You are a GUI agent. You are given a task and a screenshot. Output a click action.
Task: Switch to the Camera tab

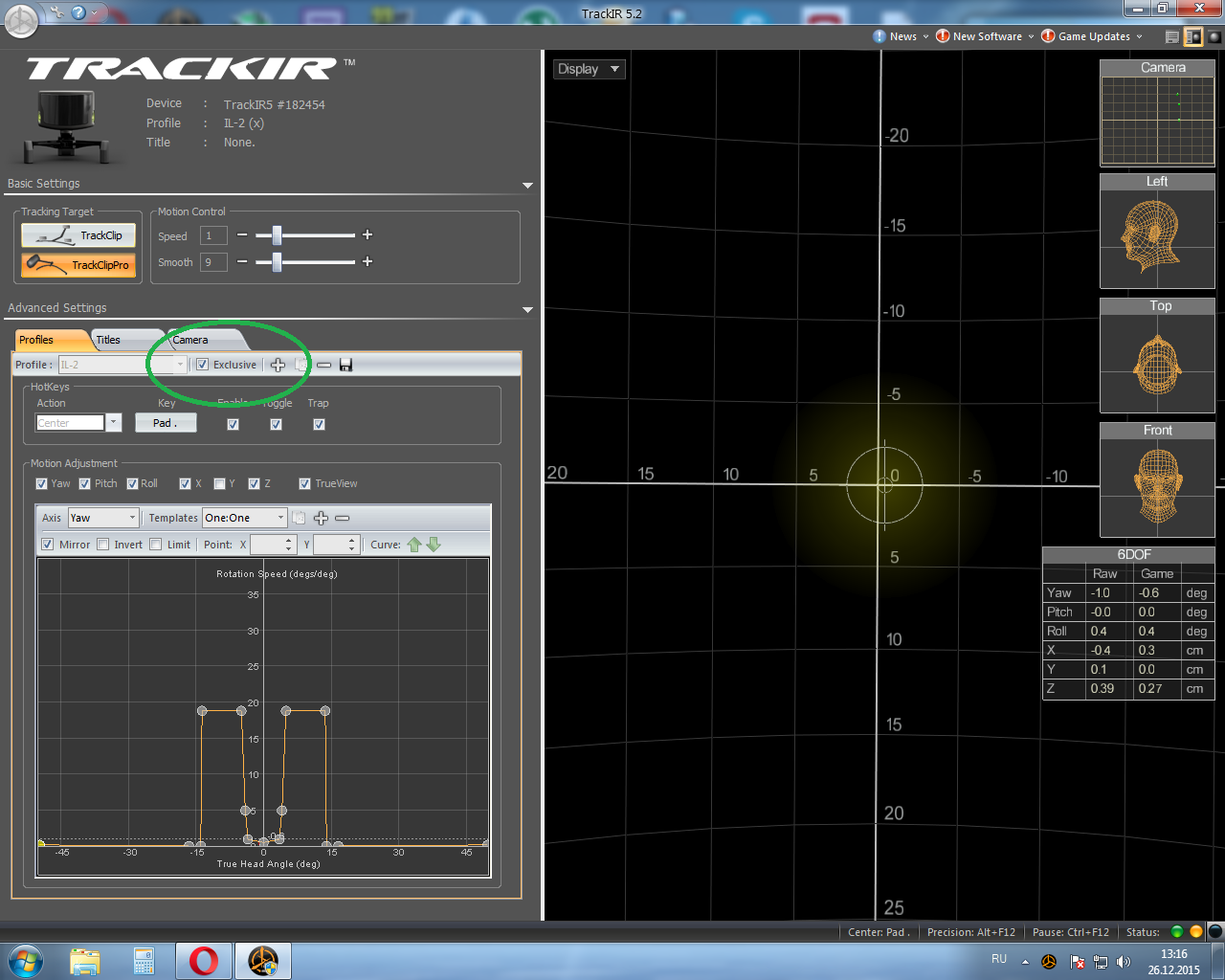tap(205, 340)
